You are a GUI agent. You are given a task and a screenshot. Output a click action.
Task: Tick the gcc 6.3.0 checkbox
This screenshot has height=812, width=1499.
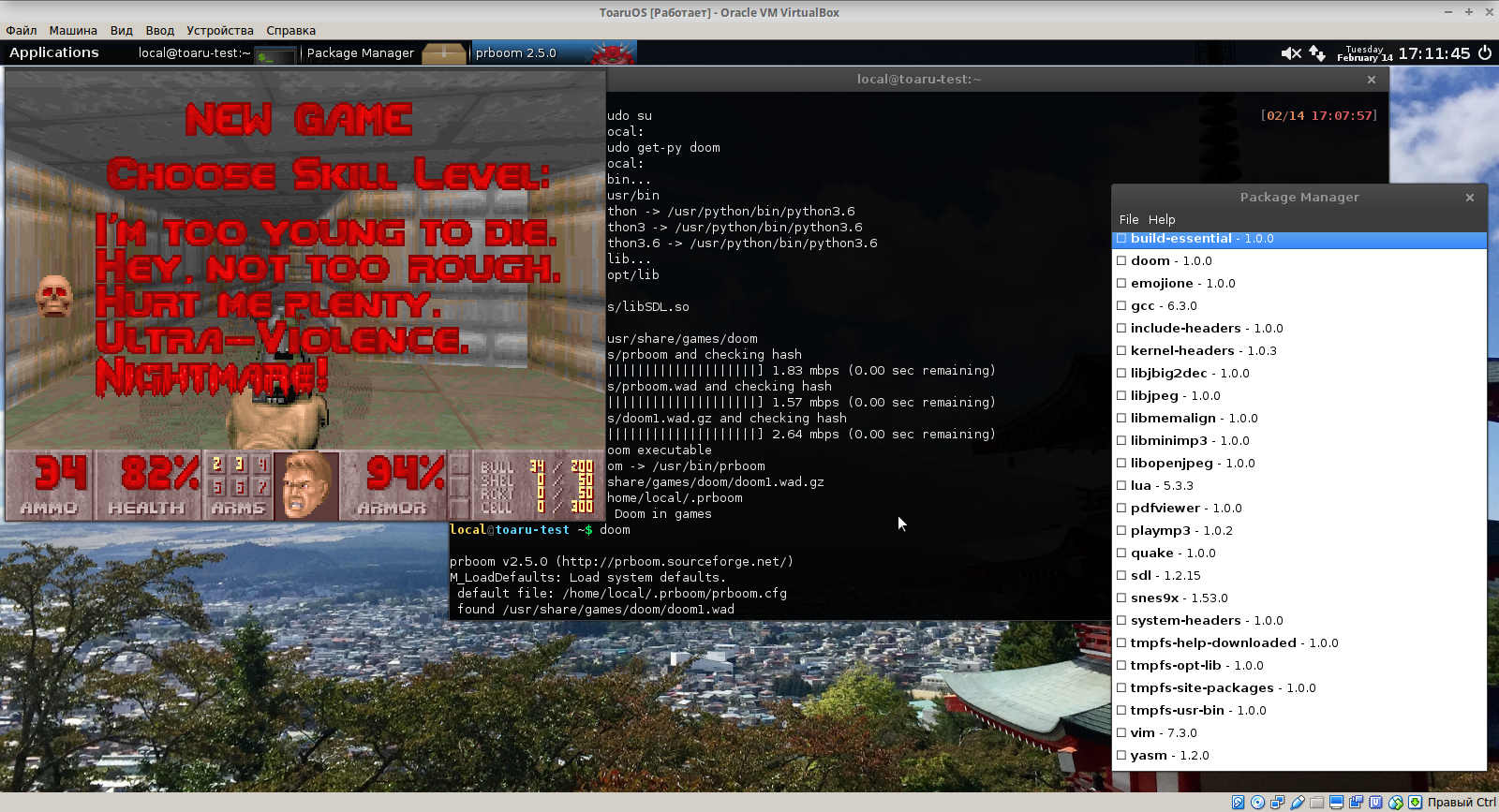[1121, 306]
